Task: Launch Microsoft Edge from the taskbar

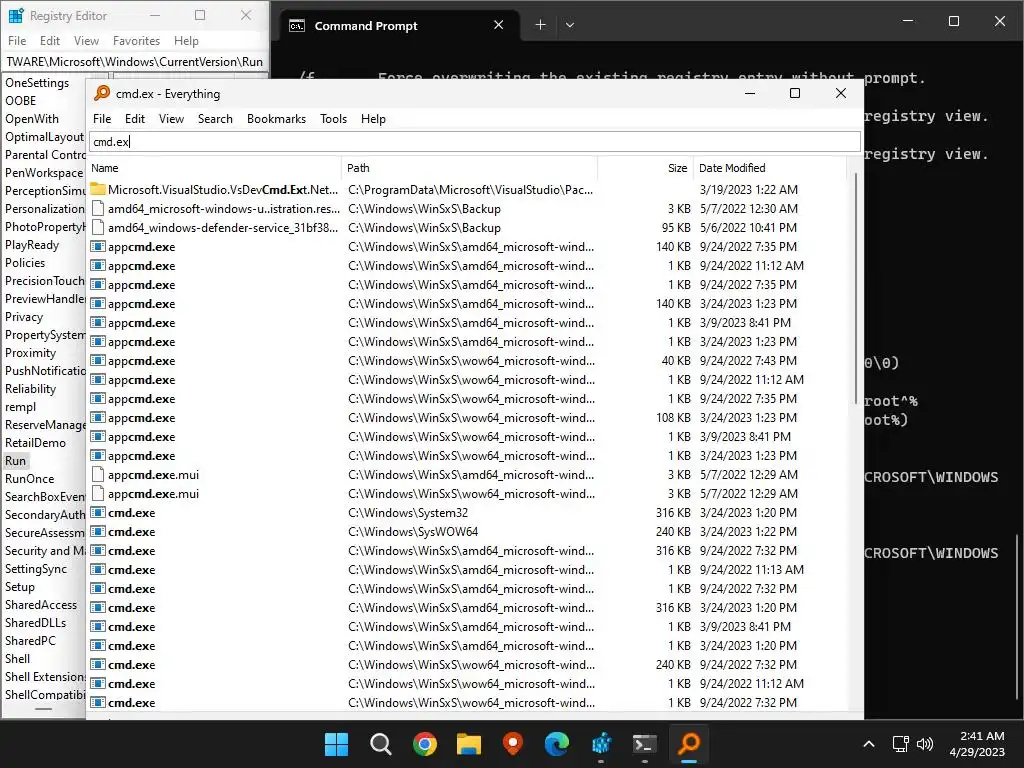Action: tap(556, 743)
